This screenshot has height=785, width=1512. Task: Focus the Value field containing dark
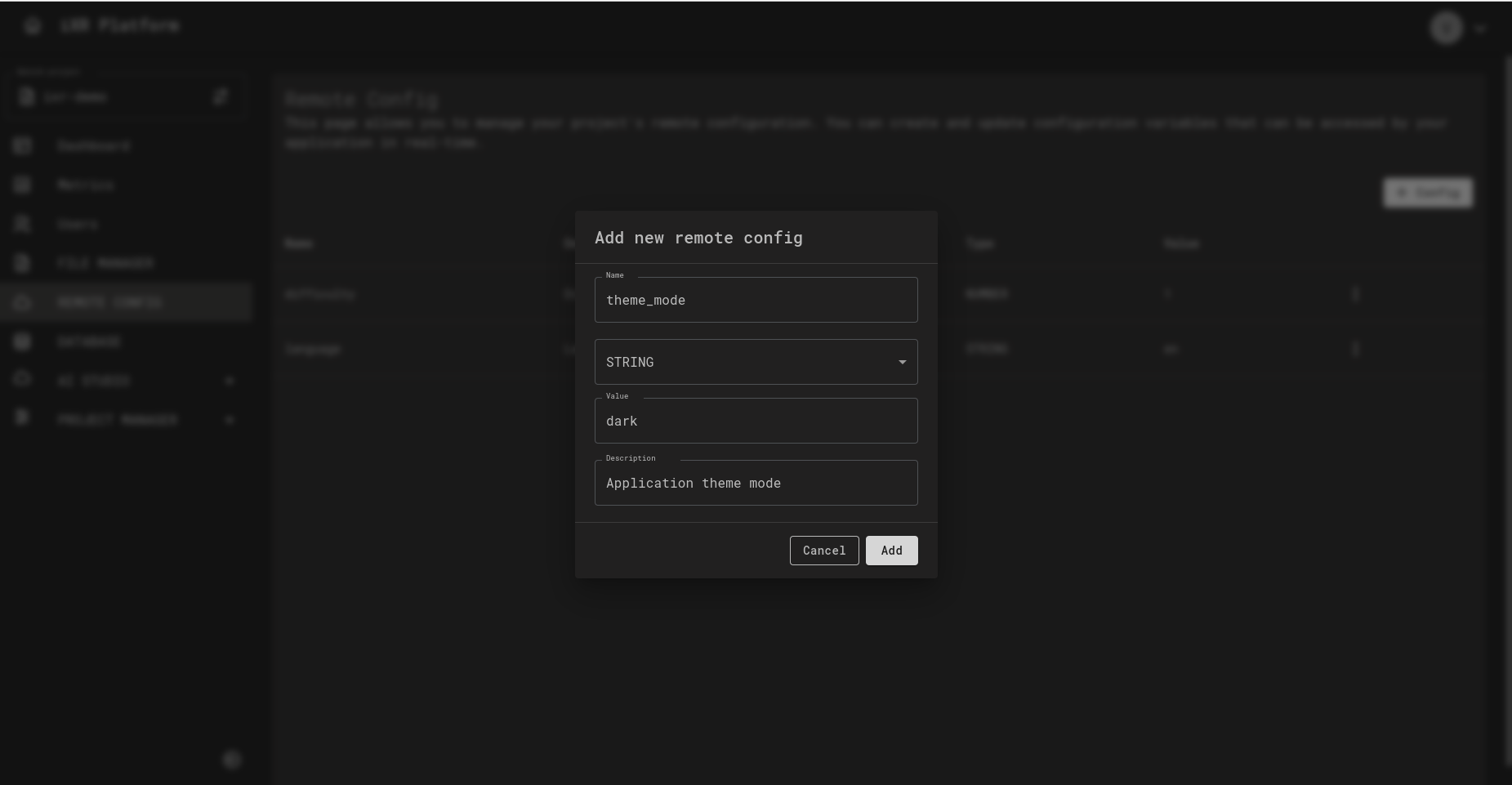[755, 421]
